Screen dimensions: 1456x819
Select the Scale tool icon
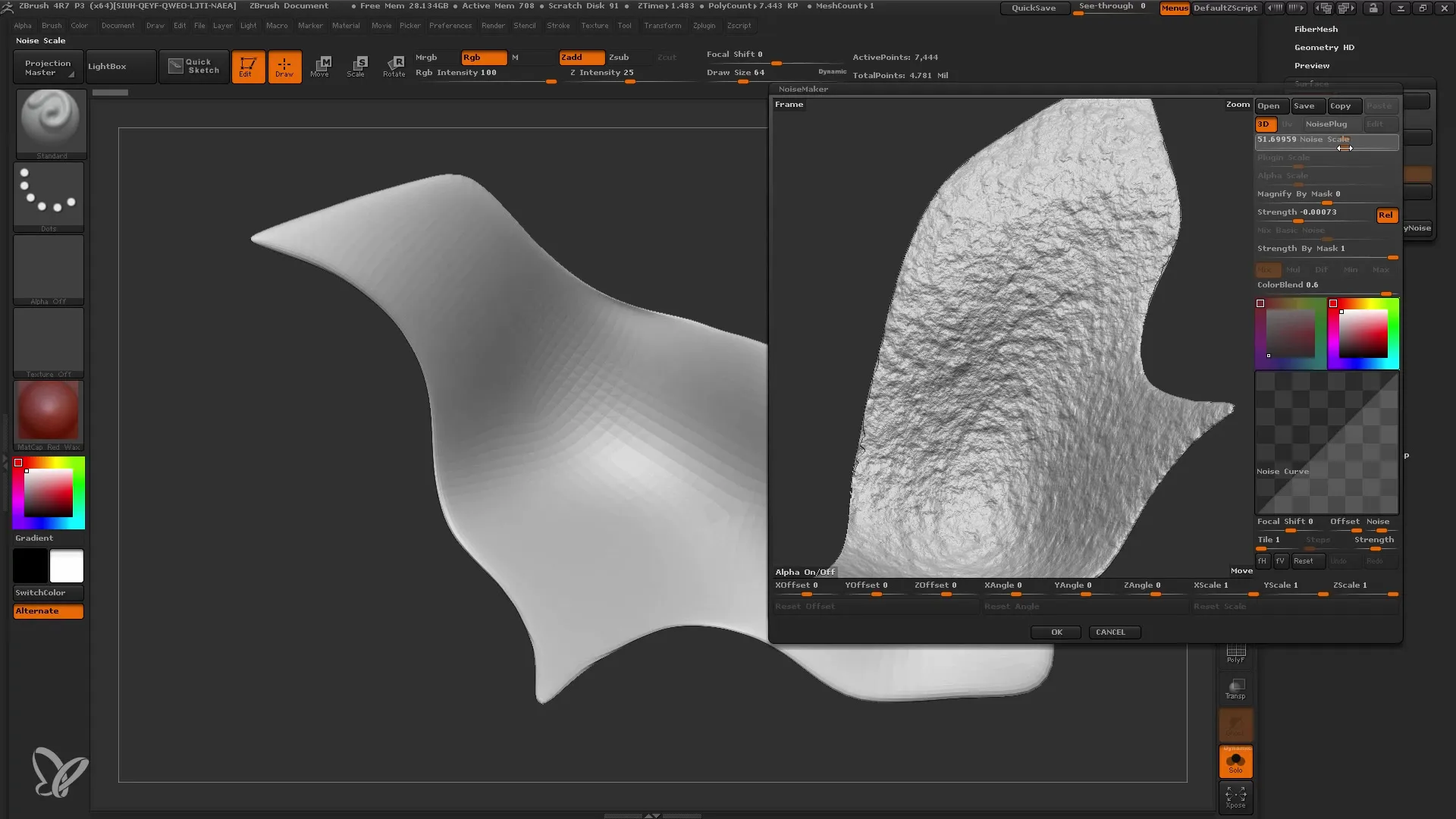click(x=357, y=65)
